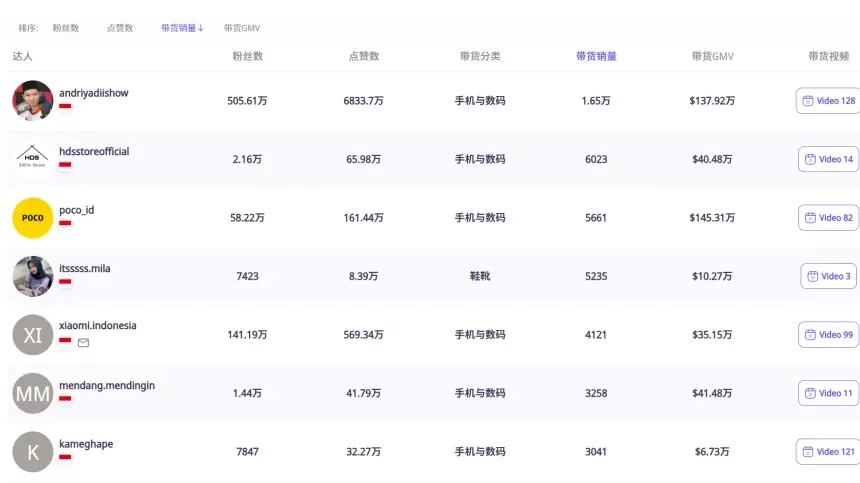
Task: Select sales value 1.65万
Action: (x=596, y=101)
